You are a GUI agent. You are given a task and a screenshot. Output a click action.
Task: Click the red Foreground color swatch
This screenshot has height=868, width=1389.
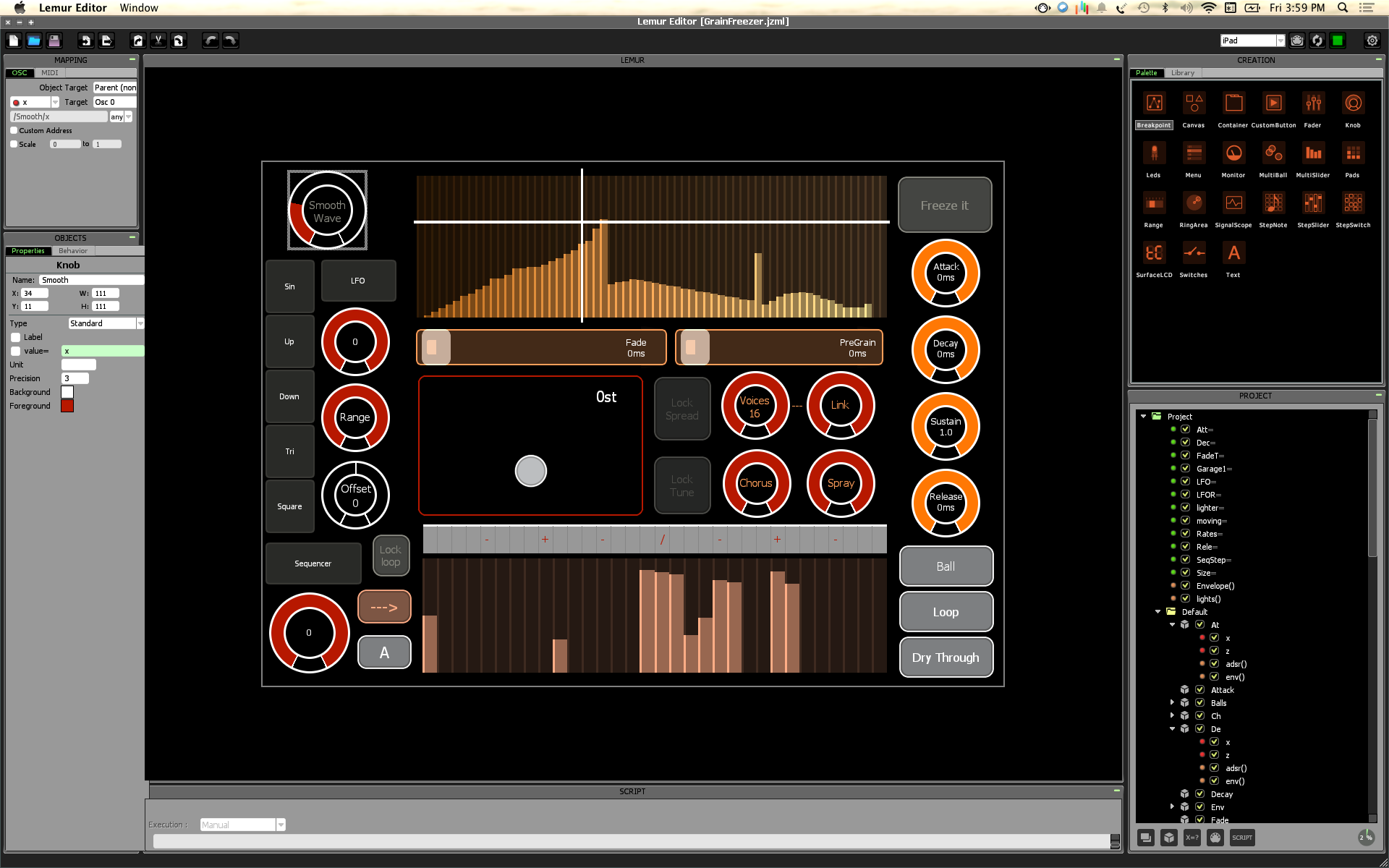point(67,406)
